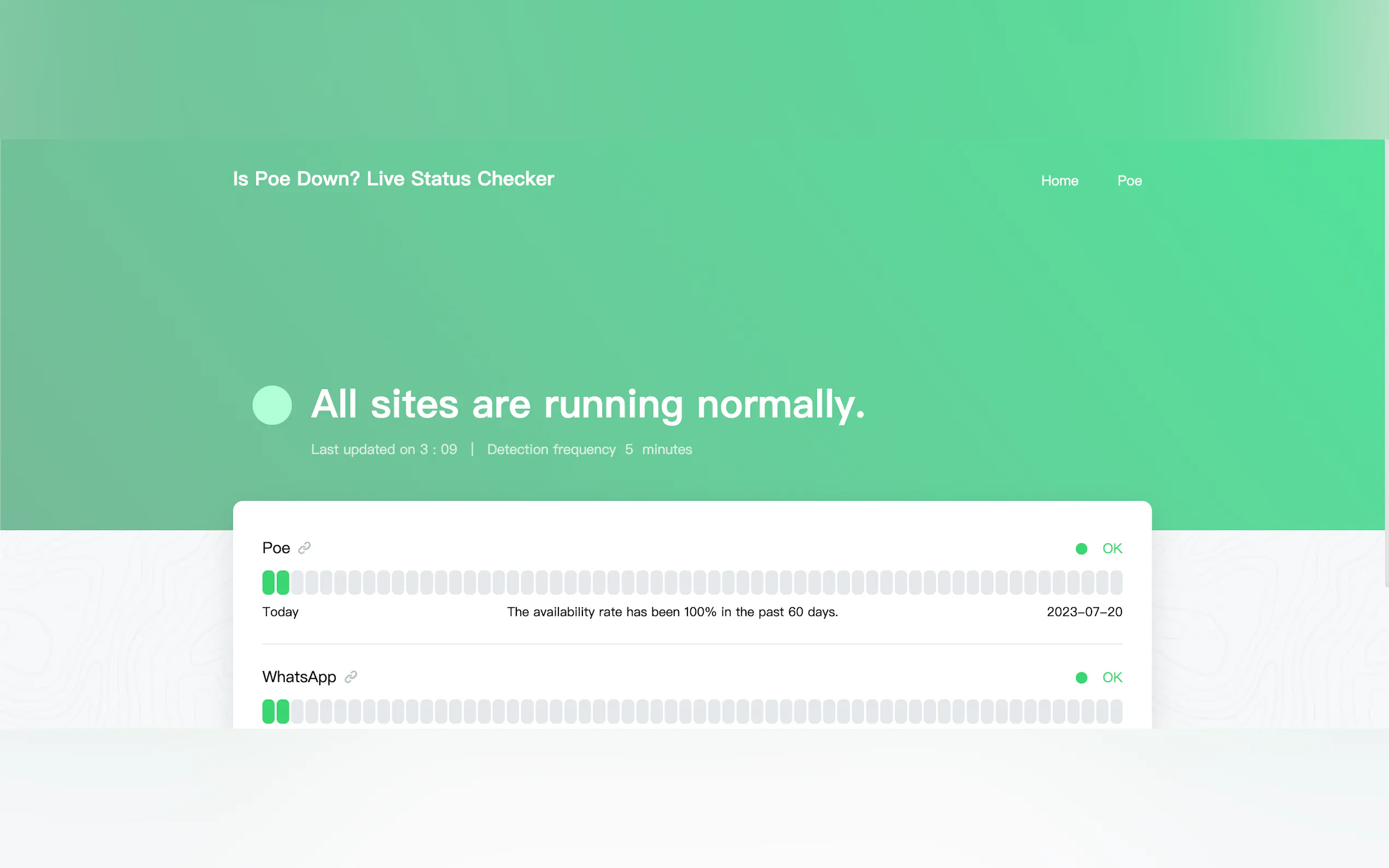Click the first green bar in Poe's history
The width and height of the screenshot is (1389, 868).
pos(268,582)
